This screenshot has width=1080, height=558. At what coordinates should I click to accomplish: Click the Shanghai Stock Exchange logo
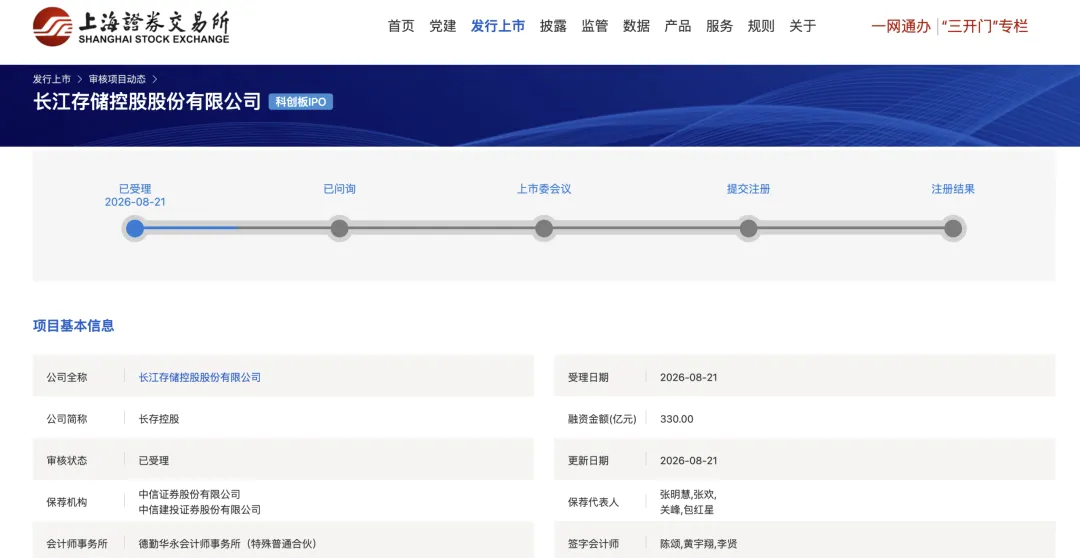click(x=131, y=27)
